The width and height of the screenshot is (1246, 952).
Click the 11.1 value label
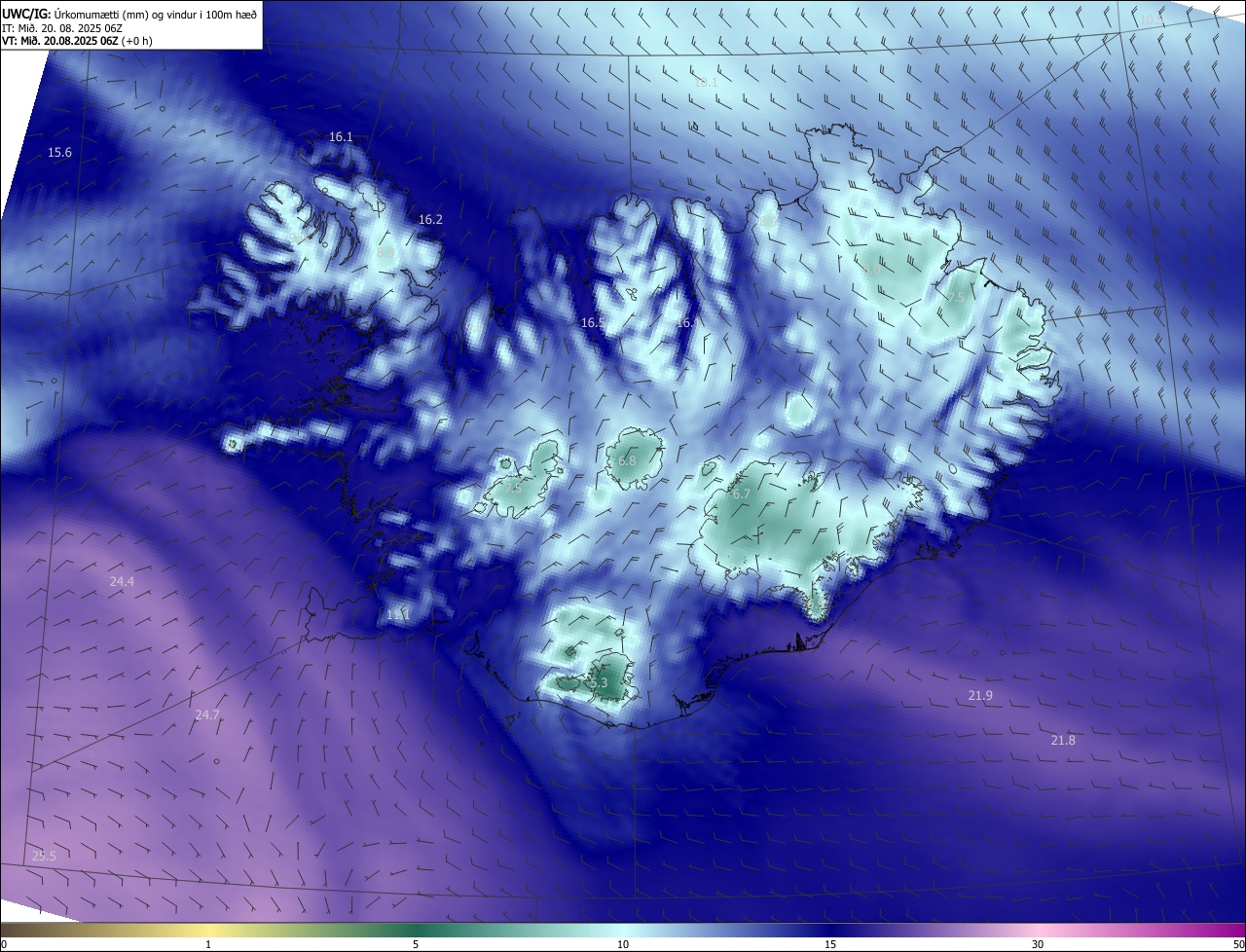[x=398, y=614]
